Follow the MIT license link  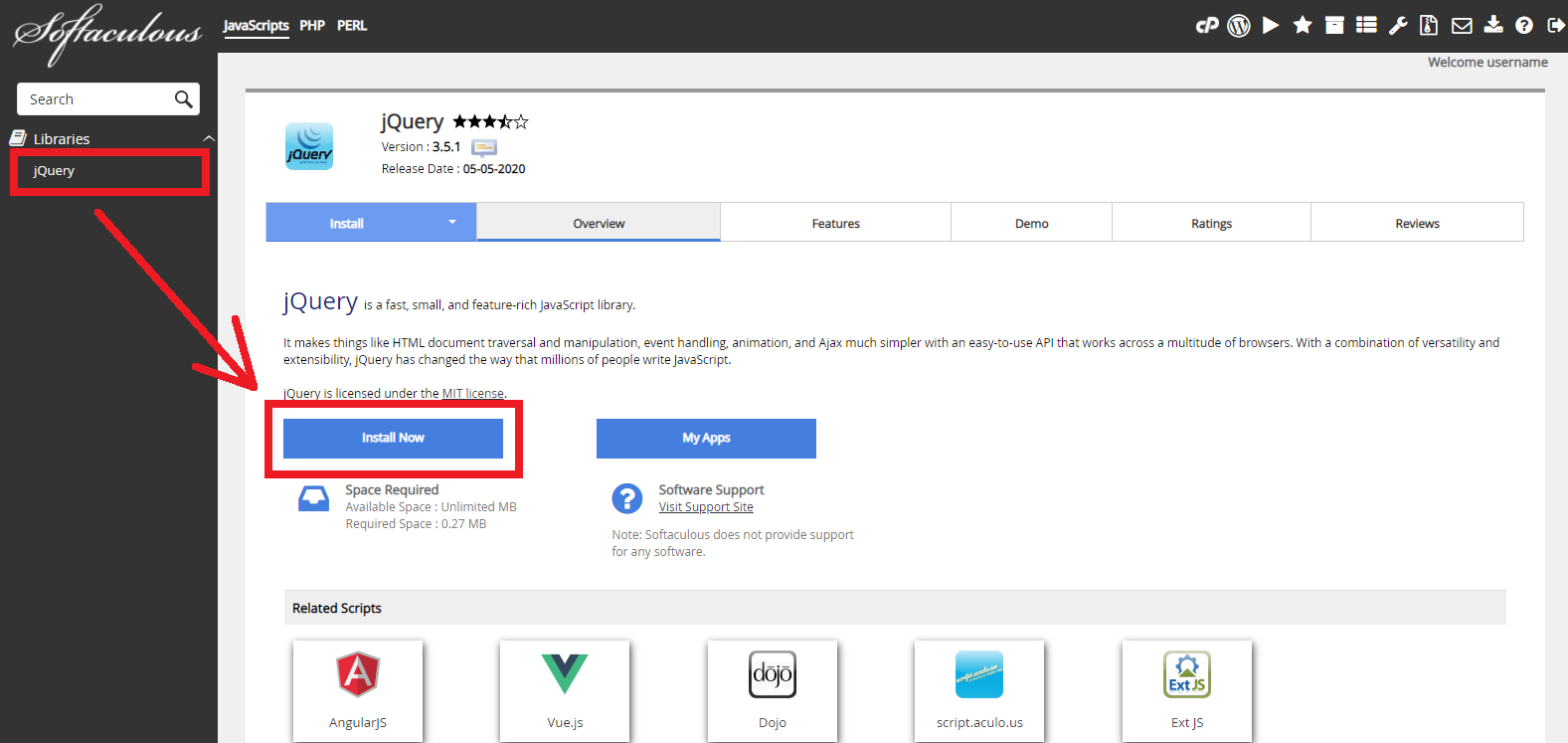tap(473, 393)
